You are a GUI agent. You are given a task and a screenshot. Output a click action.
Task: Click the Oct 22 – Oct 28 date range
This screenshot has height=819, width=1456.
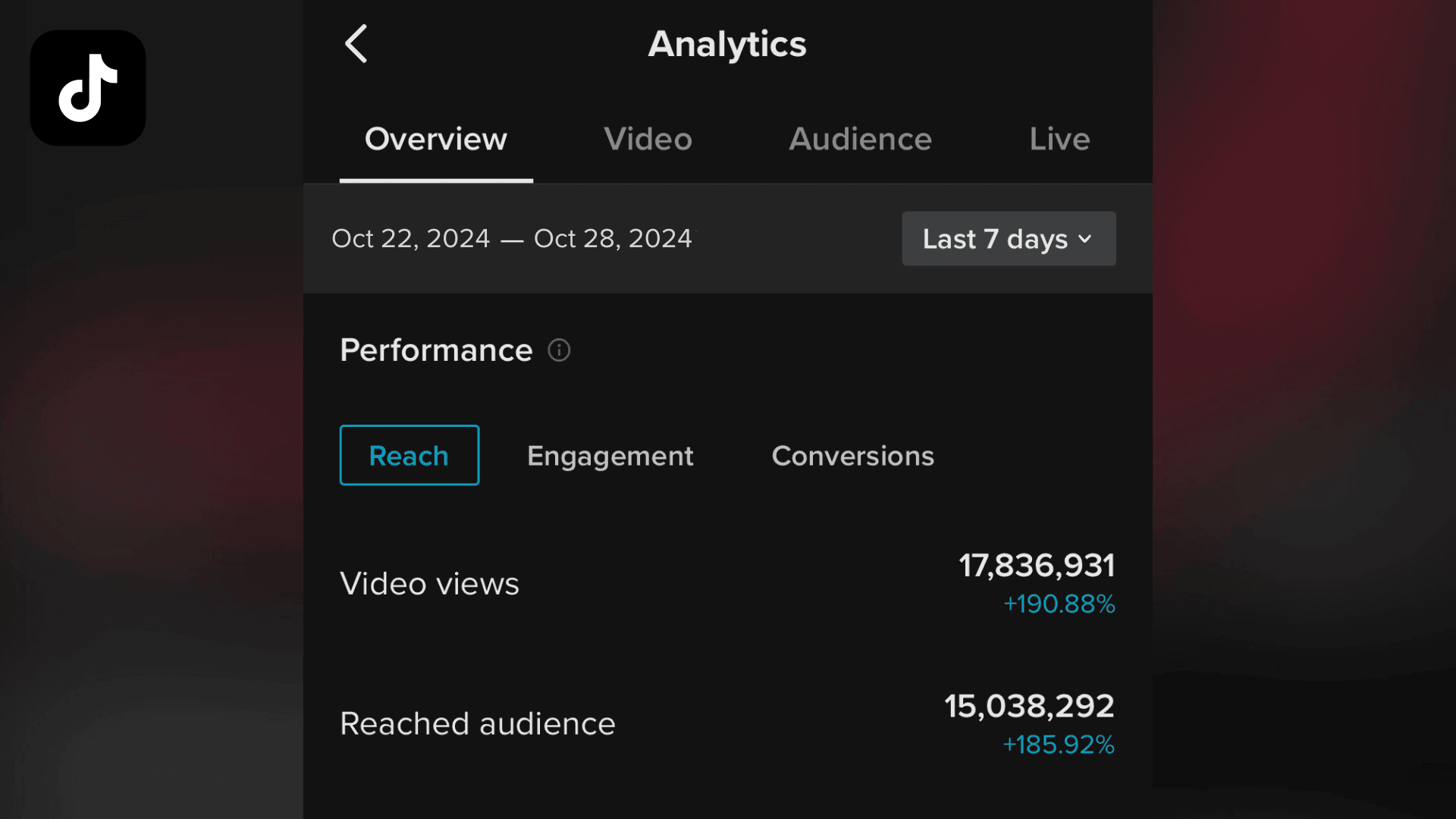click(512, 239)
